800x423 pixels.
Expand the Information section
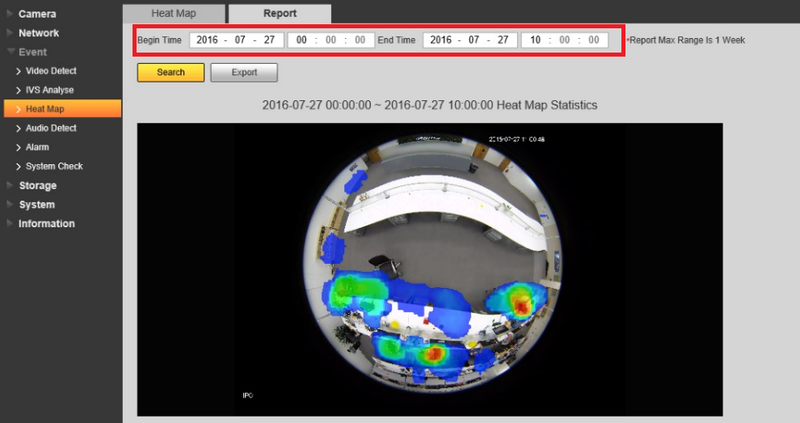pos(46,223)
